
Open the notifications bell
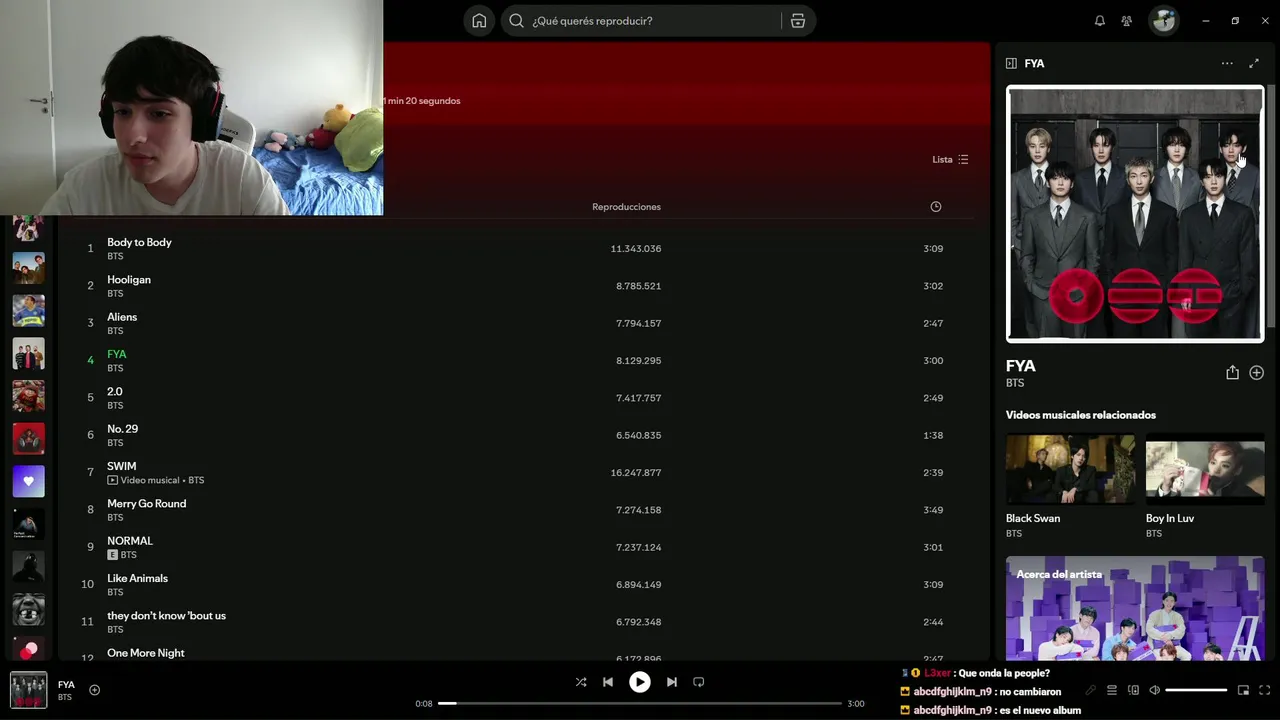click(1100, 21)
